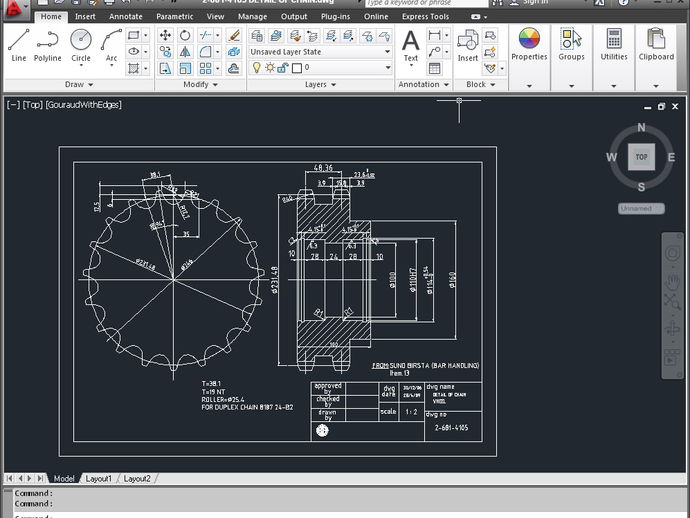Viewport: 690px width, 518px height.
Task: Open the Layer Properties manager
Action: tap(257, 35)
